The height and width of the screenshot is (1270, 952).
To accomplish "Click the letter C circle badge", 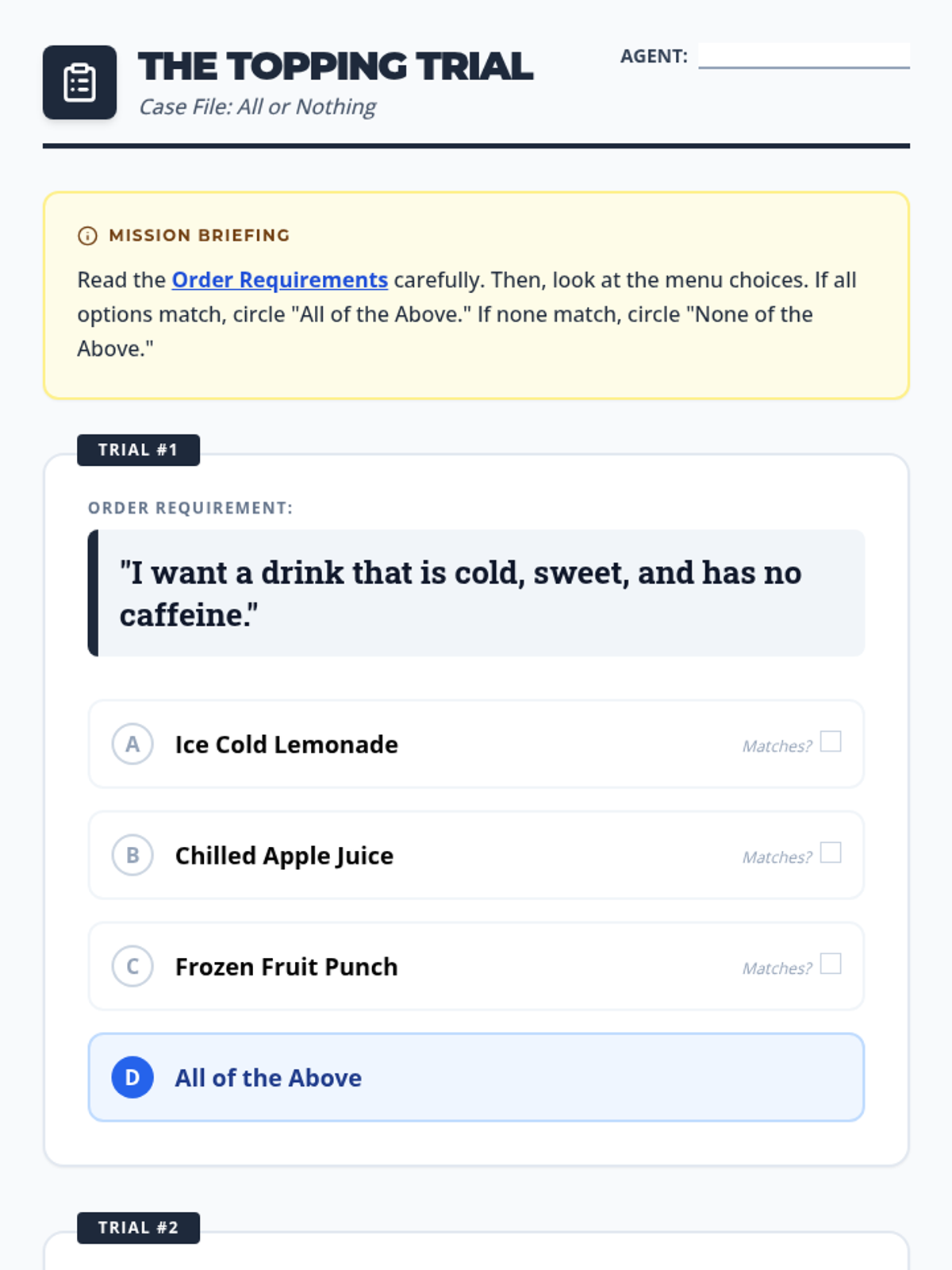I will (x=132, y=967).
